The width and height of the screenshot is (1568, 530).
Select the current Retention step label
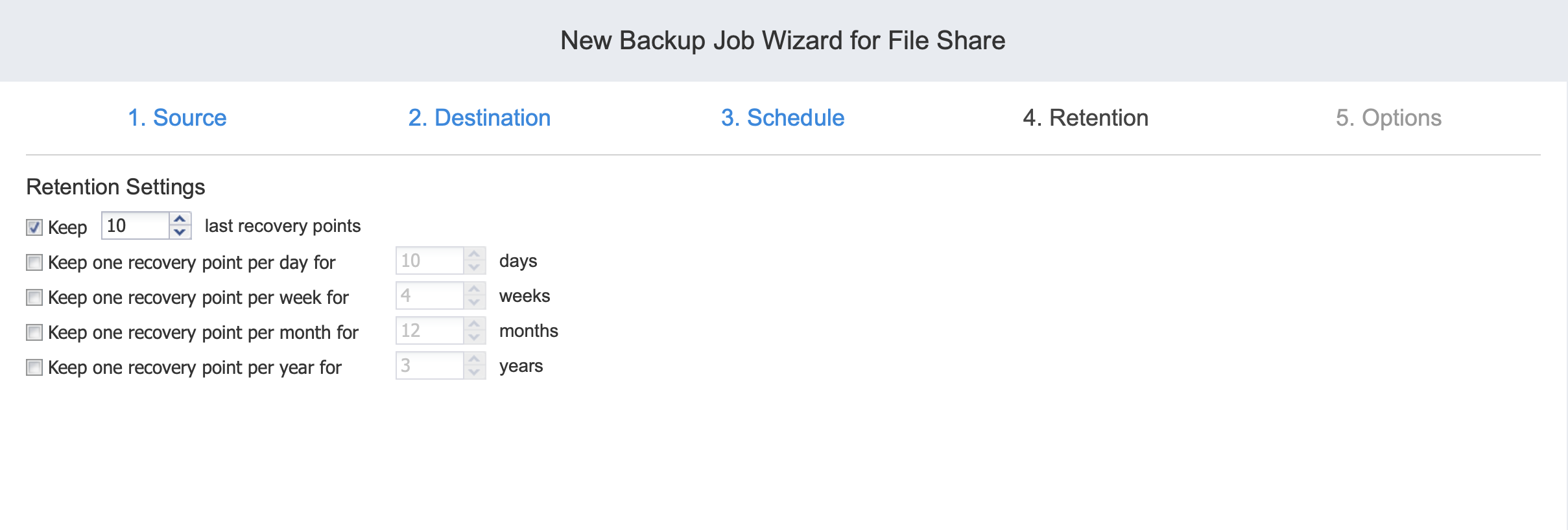pos(1085,118)
